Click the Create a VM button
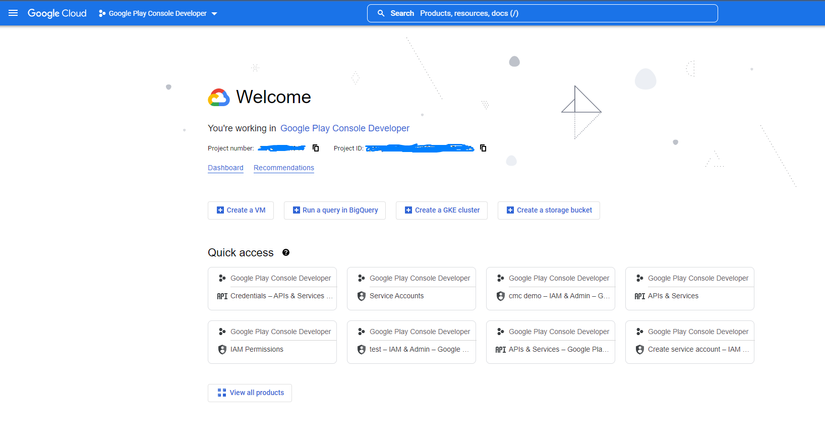The image size is (825, 421). click(240, 210)
